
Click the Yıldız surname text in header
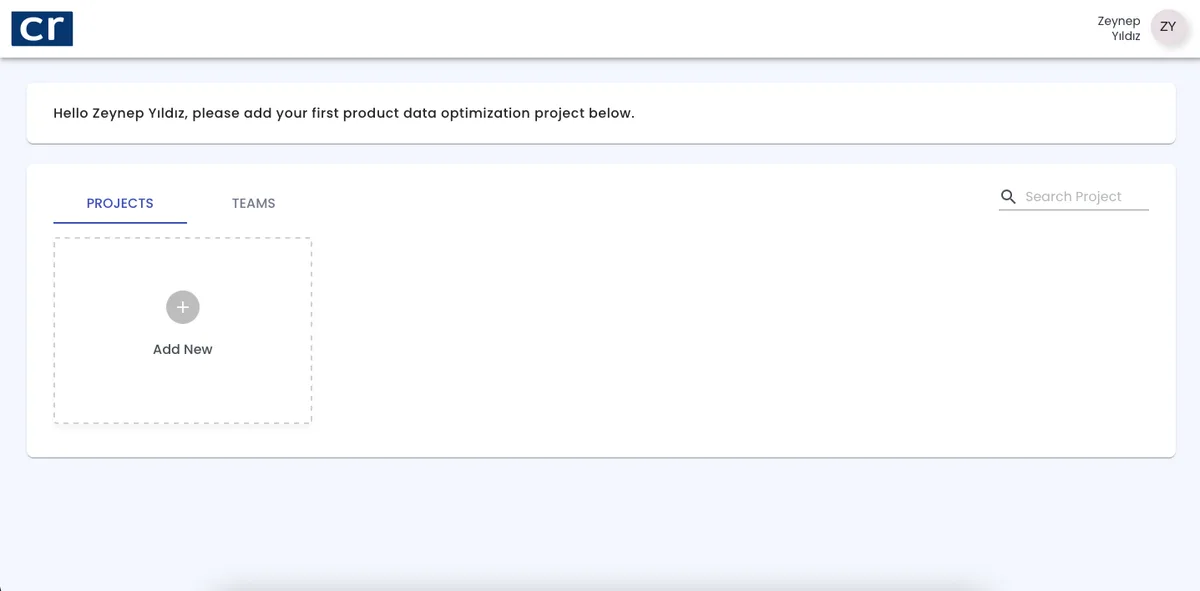click(x=1126, y=36)
